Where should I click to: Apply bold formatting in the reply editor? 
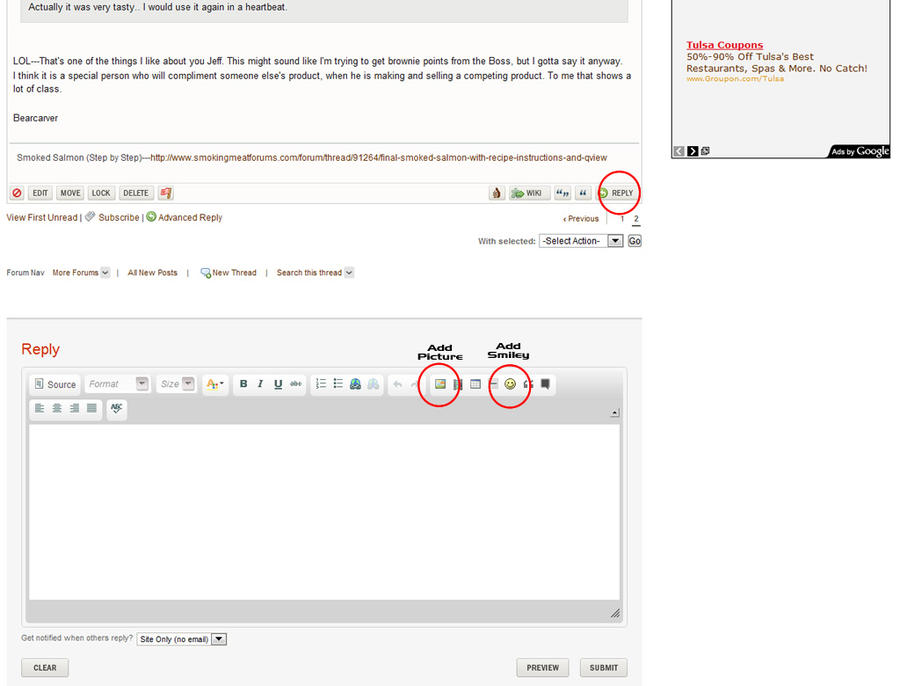tap(243, 384)
